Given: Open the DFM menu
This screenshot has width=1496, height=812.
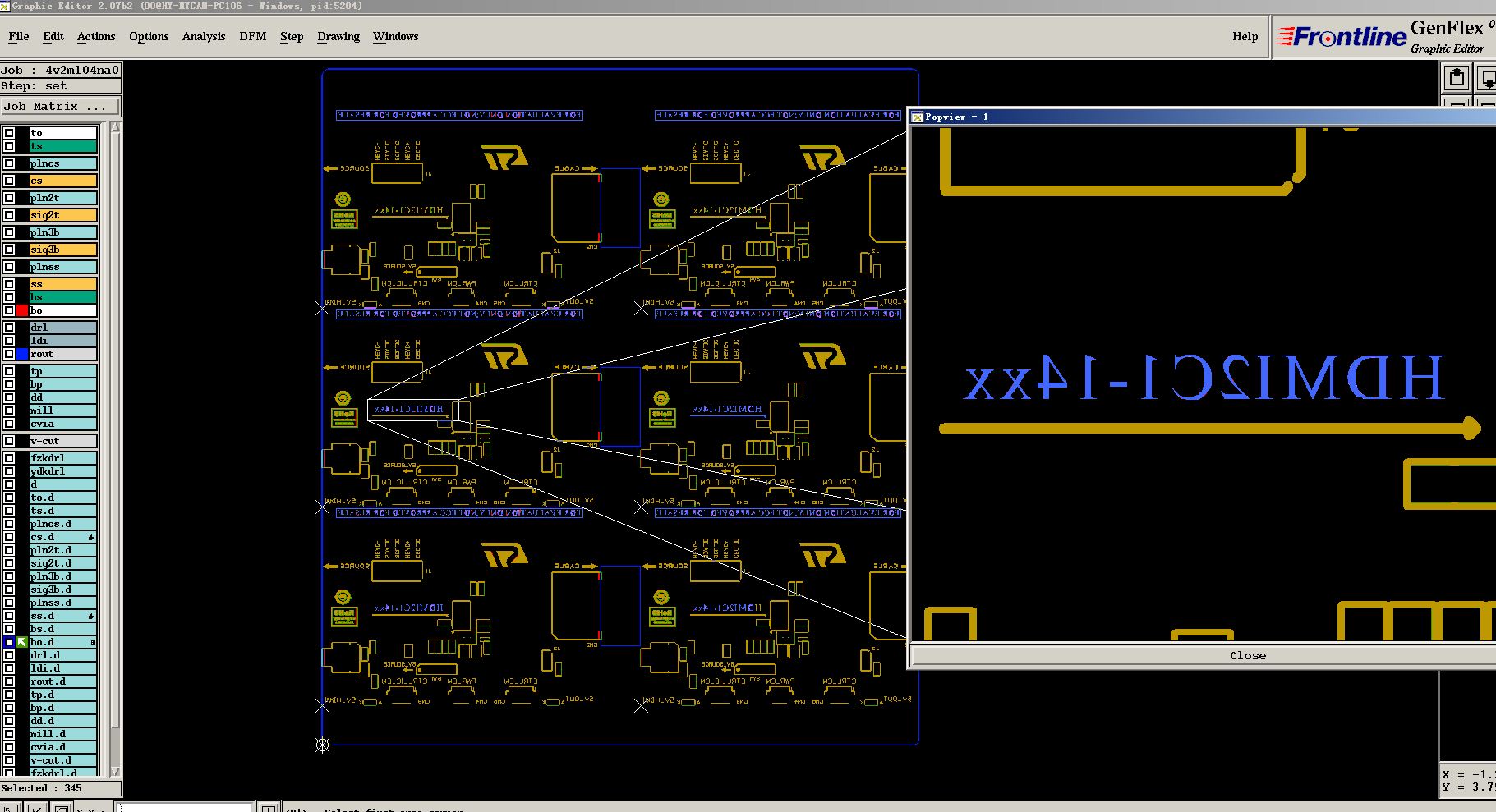Looking at the screenshot, I should tap(253, 36).
